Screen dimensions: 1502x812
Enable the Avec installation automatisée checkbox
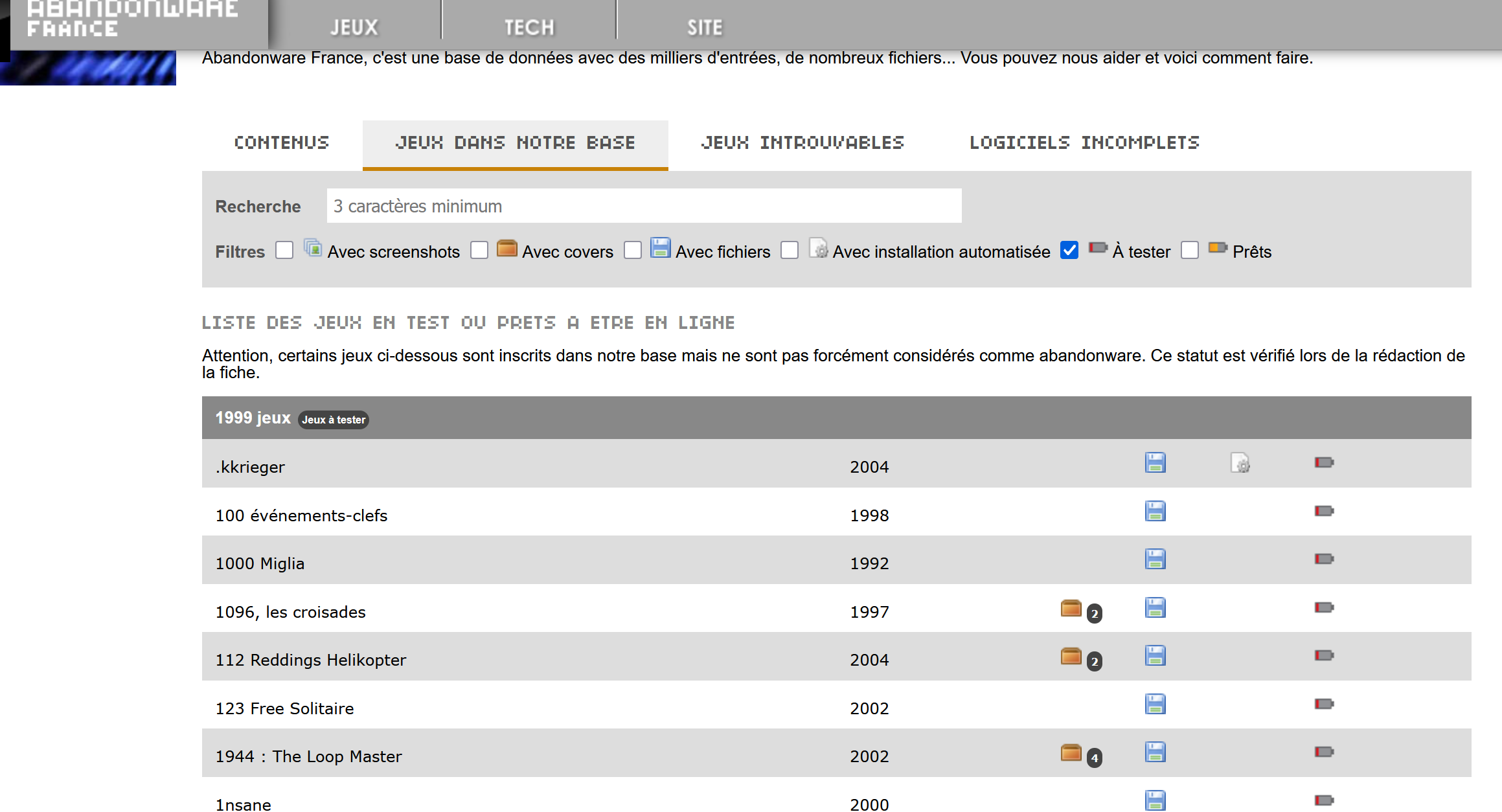pyautogui.click(x=790, y=250)
